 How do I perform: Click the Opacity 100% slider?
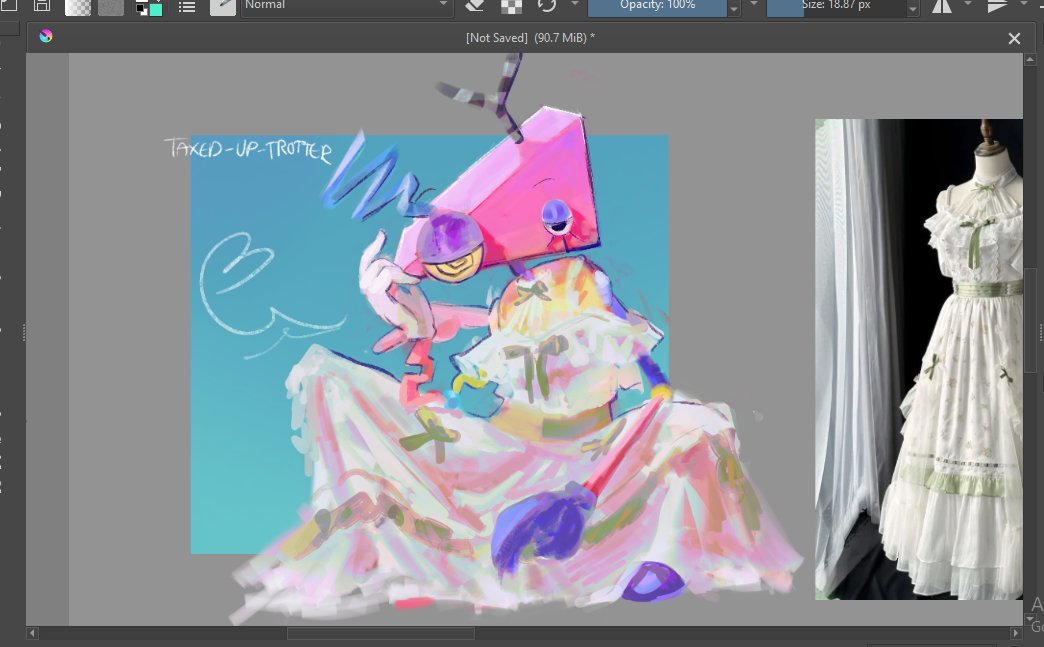[657, 6]
